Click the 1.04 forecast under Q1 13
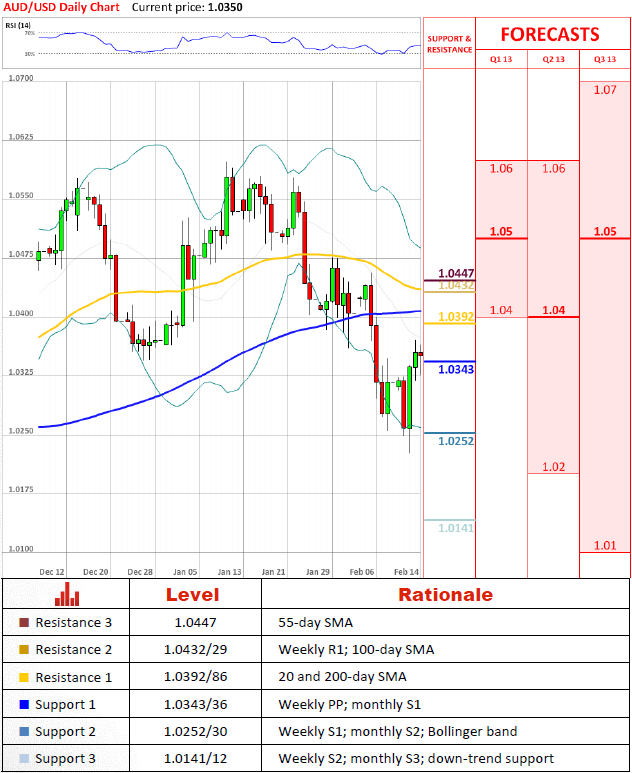This screenshot has width=632, height=773. click(x=501, y=310)
